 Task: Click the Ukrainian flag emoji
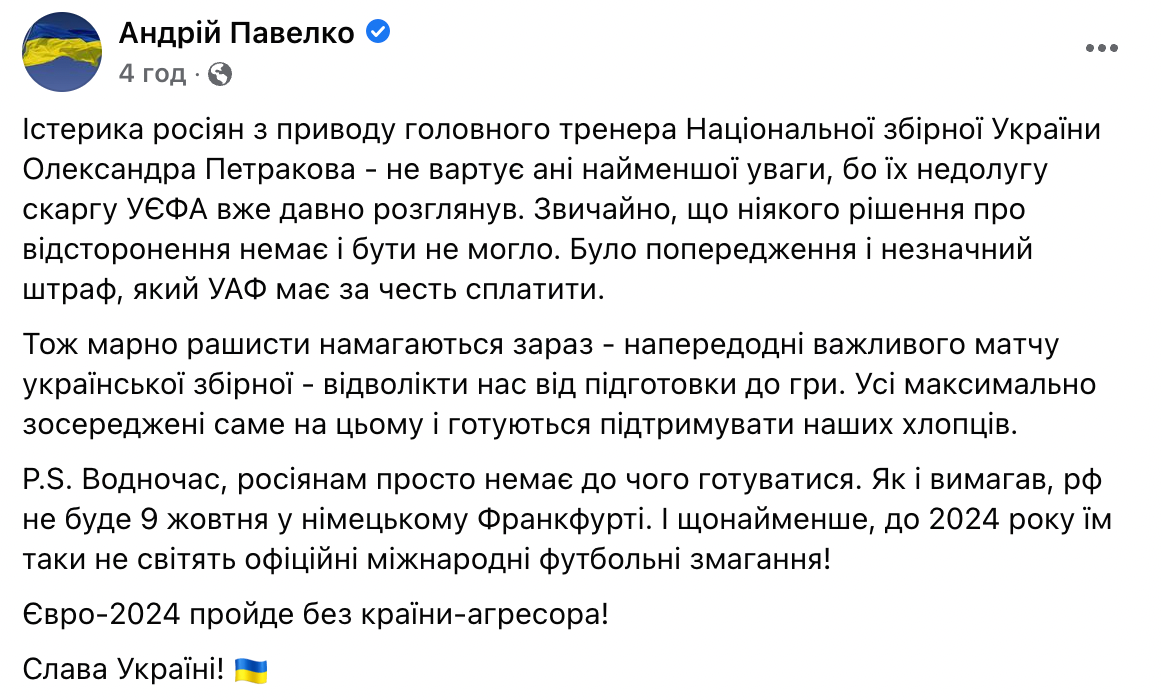tap(250, 670)
